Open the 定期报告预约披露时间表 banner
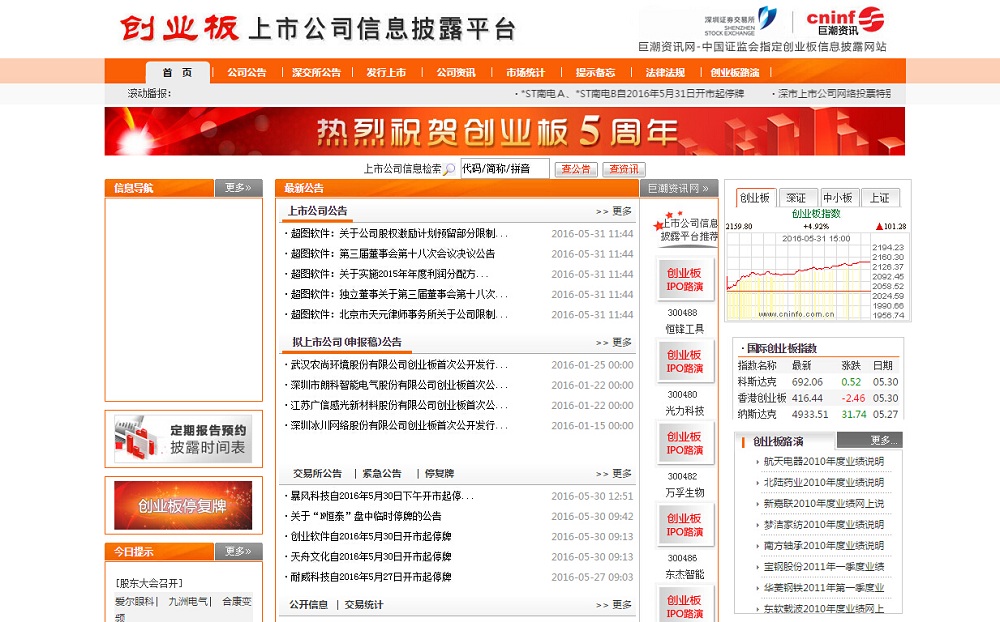The height and width of the screenshot is (622, 1000). [183, 439]
